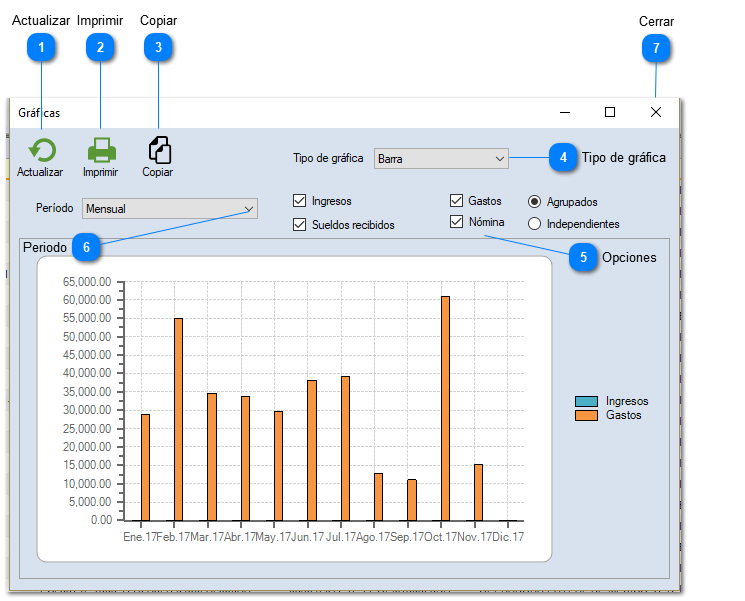Click numbered callout badge 6 near Periodo
Viewport: 745px width, 601px height.
click(x=87, y=246)
